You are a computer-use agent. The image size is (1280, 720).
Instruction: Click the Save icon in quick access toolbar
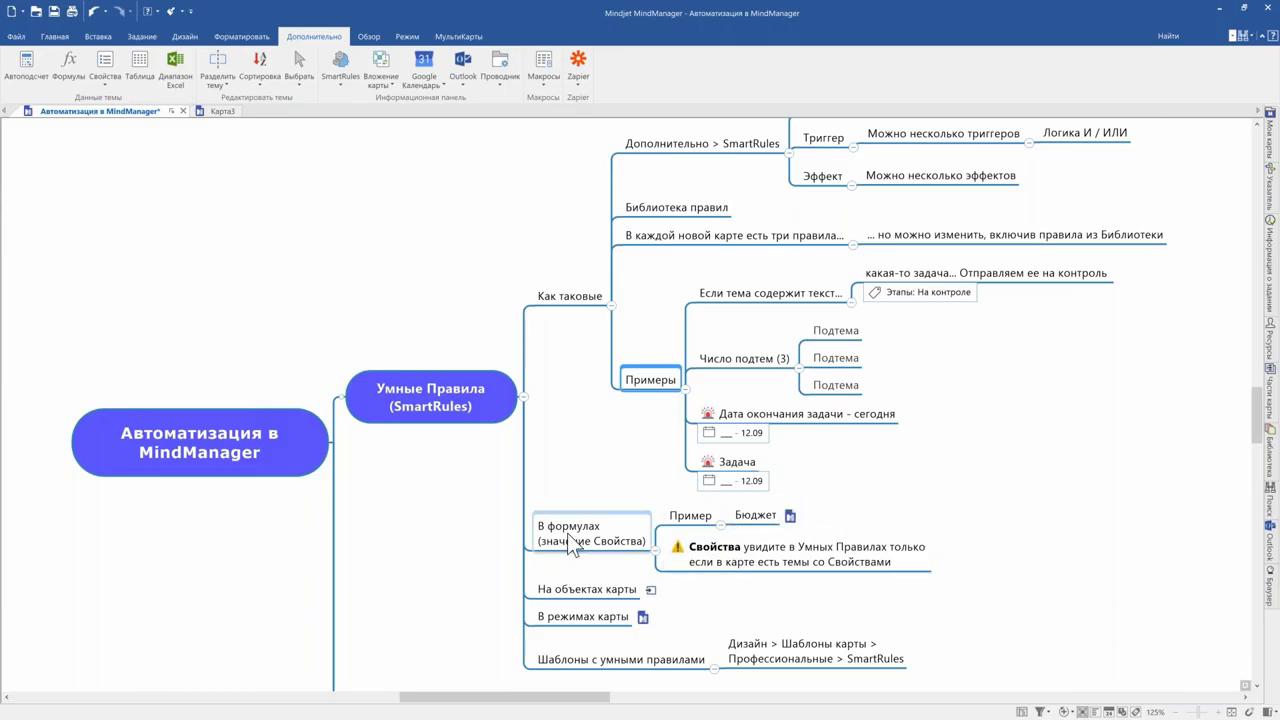click(54, 11)
